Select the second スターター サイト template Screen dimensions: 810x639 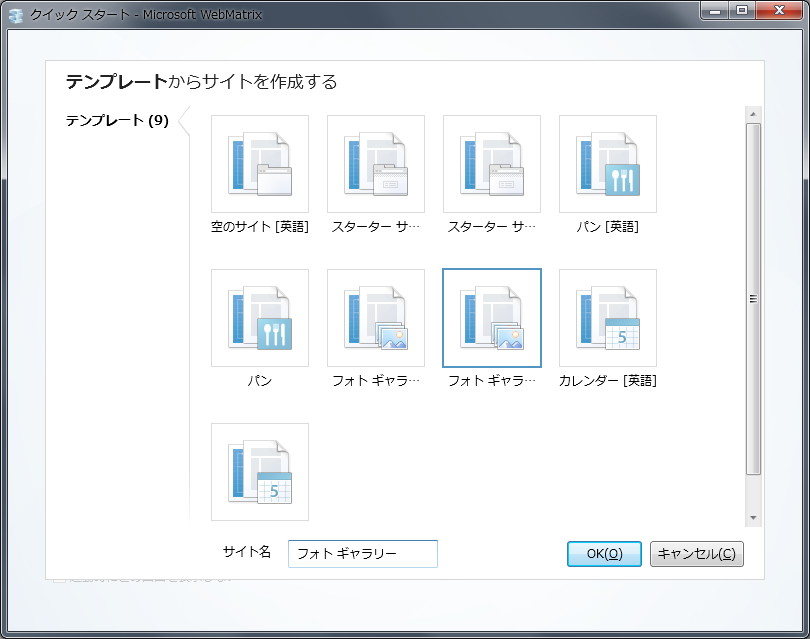click(x=491, y=165)
